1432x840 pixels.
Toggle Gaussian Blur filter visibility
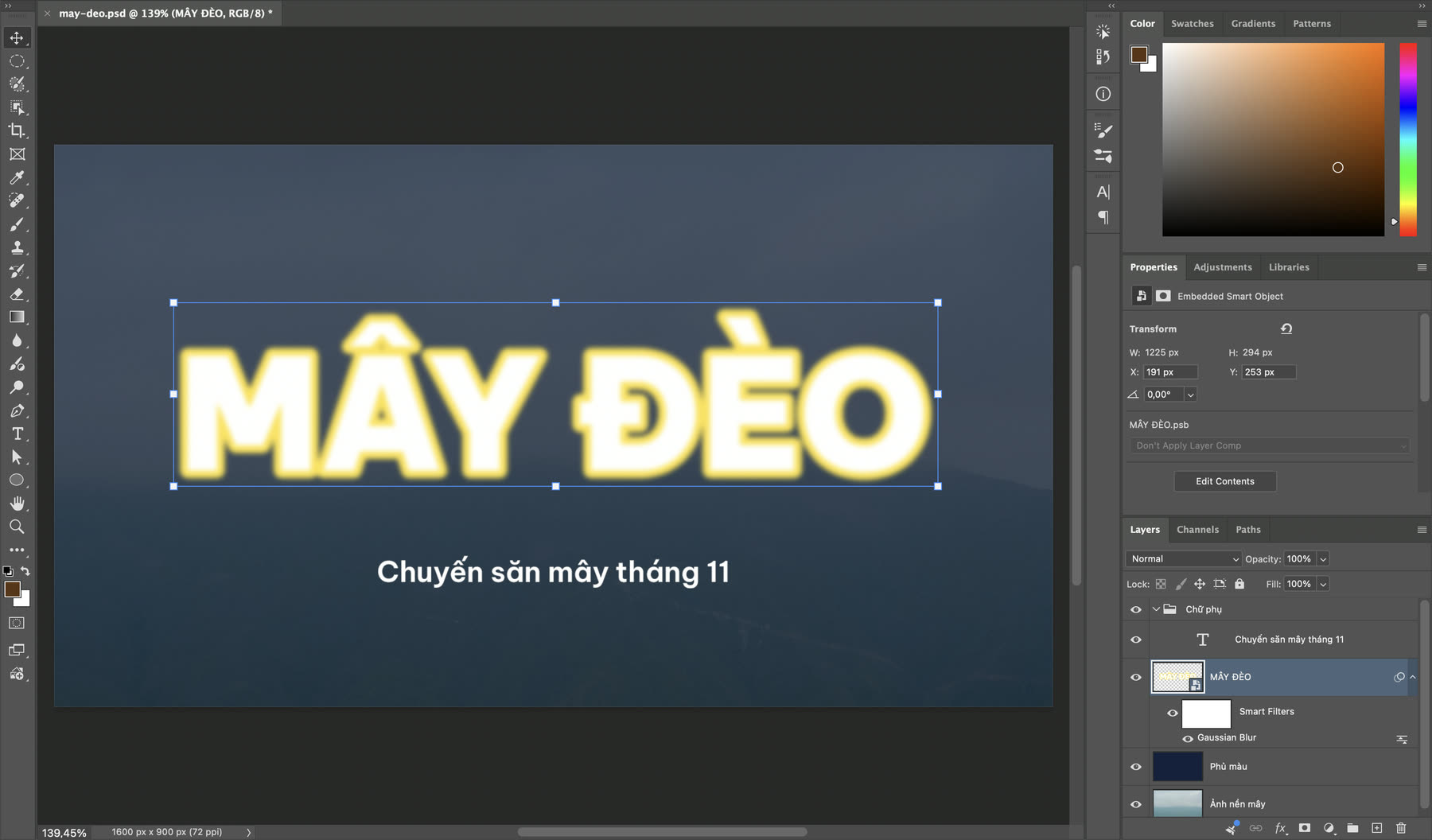pos(1188,738)
